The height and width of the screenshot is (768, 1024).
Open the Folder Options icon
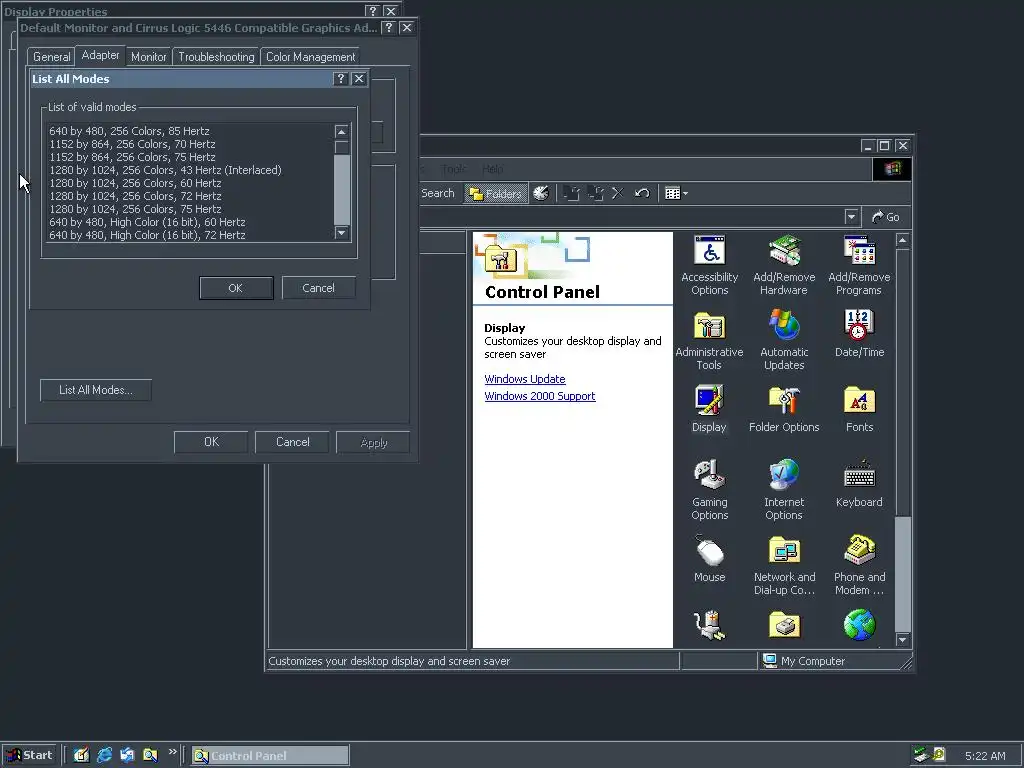coord(784,409)
